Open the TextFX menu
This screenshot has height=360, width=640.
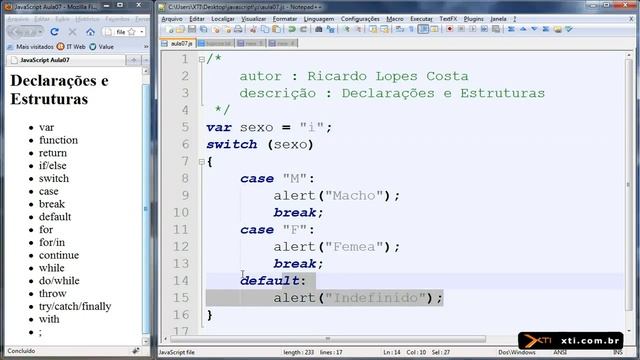448,19
